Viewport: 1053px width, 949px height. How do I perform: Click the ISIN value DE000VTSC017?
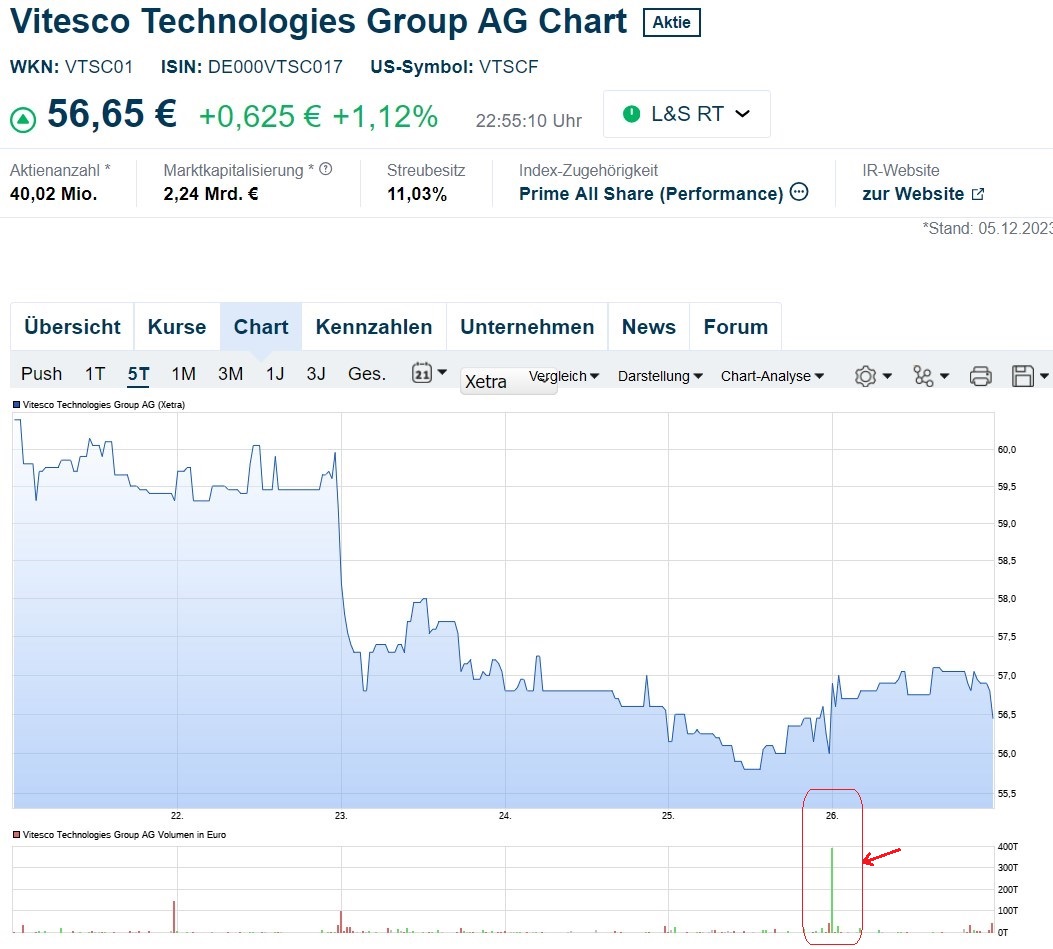[x=275, y=66]
